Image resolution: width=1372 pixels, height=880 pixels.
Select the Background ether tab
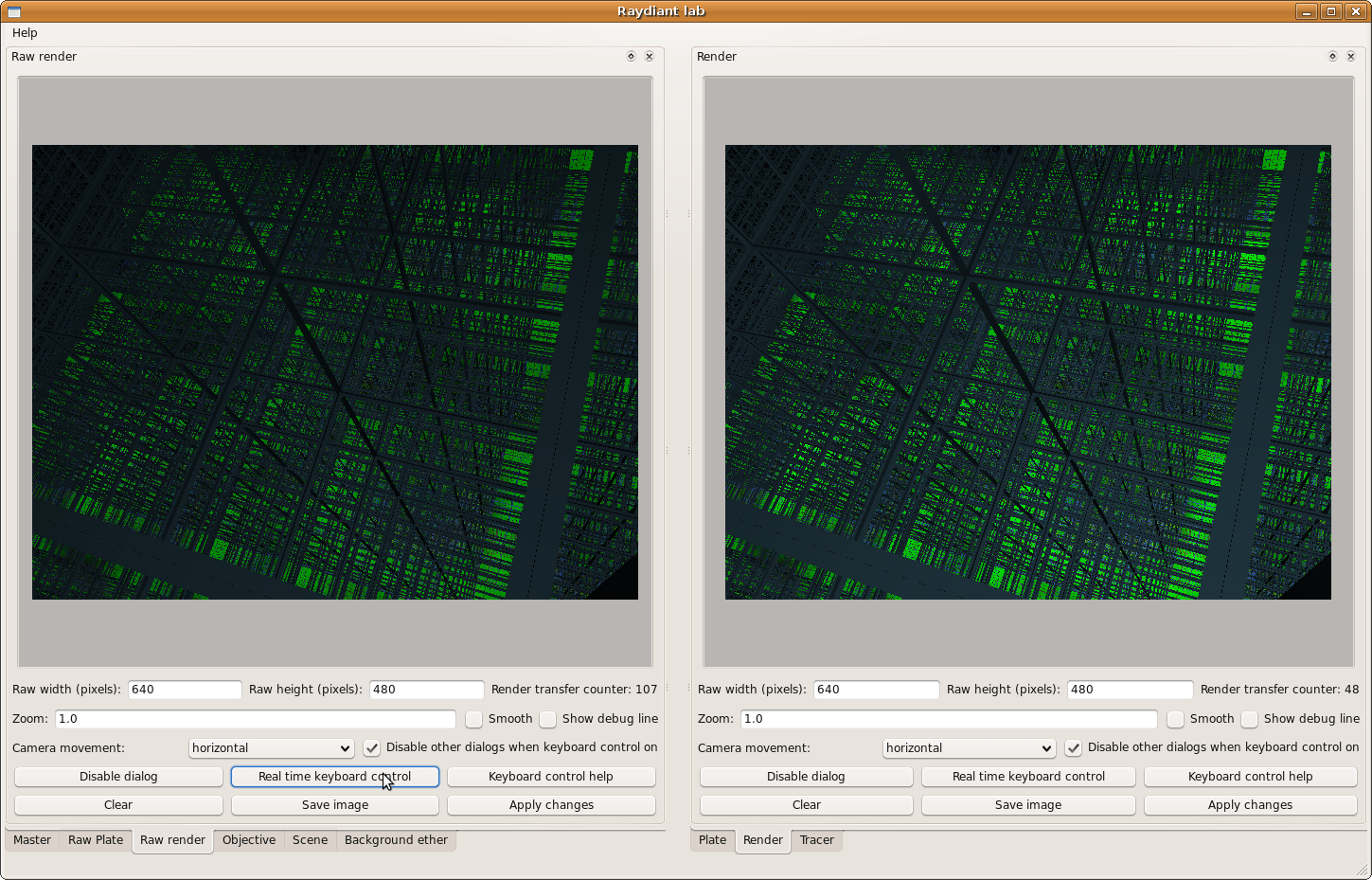point(396,840)
